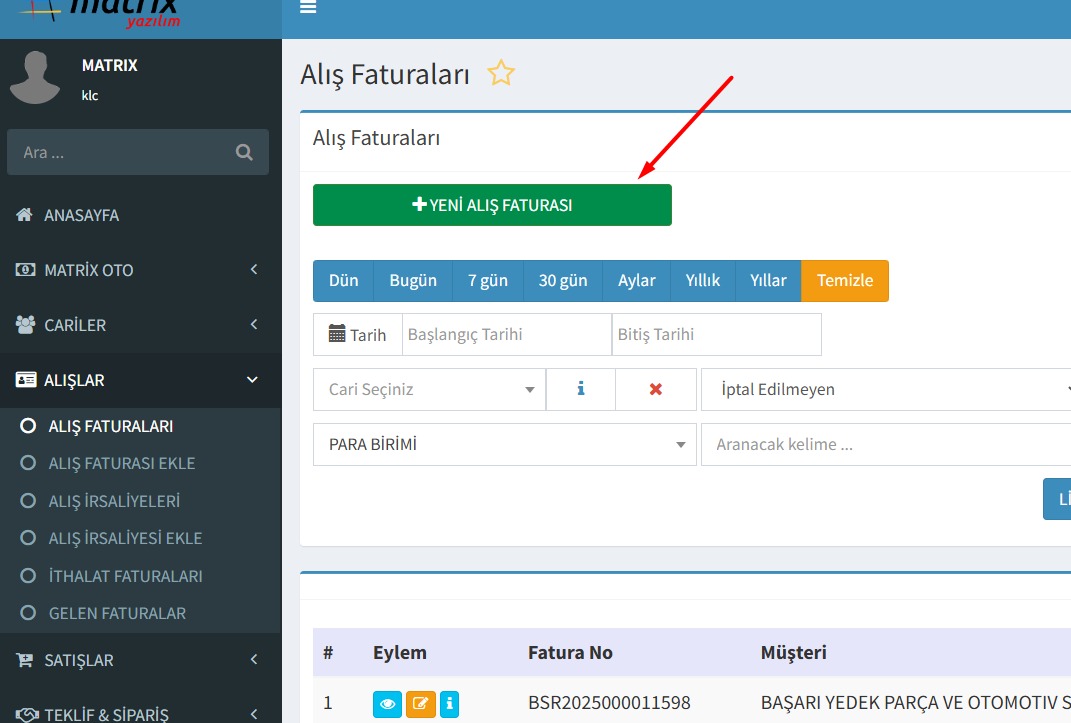Click the Yeni Alış Faturası button

[x=492, y=205]
